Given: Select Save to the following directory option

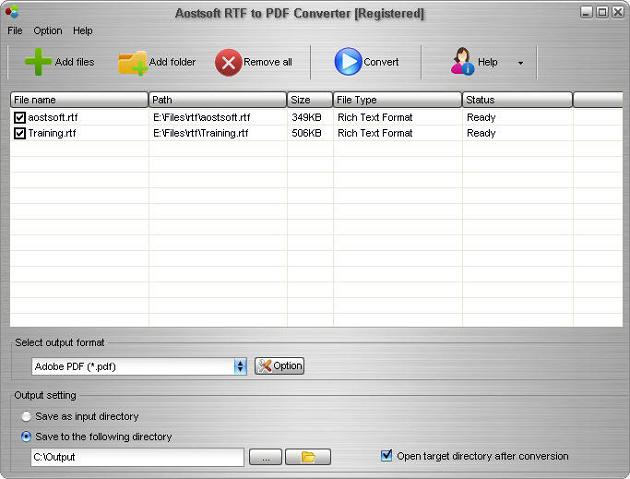Looking at the screenshot, I should (x=26, y=437).
